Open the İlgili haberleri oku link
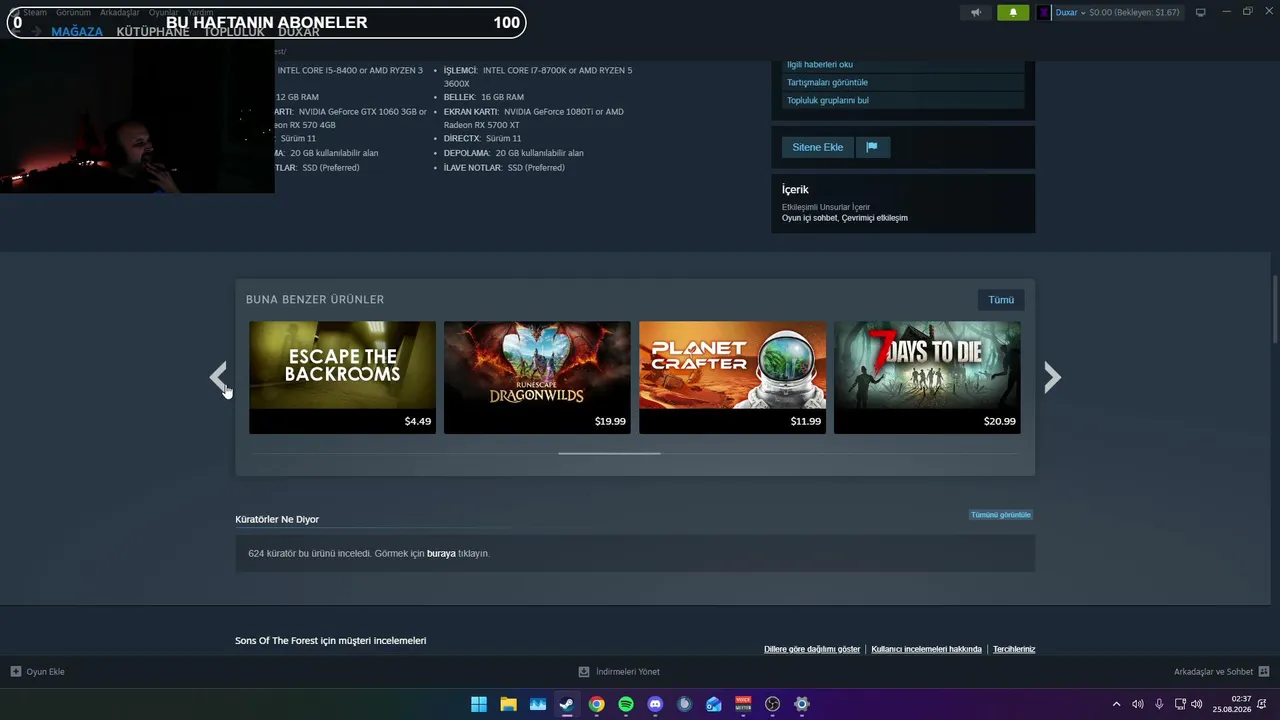This screenshot has height=720, width=1280. 820,64
